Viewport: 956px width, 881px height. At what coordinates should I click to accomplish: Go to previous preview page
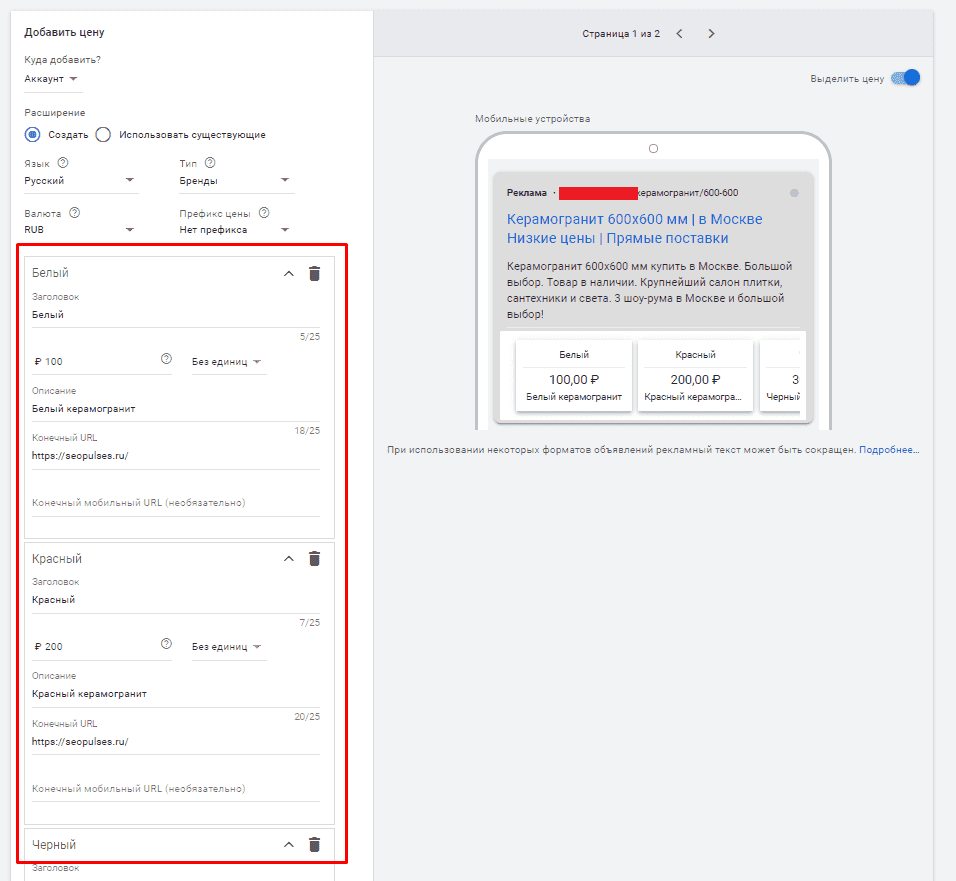click(679, 34)
